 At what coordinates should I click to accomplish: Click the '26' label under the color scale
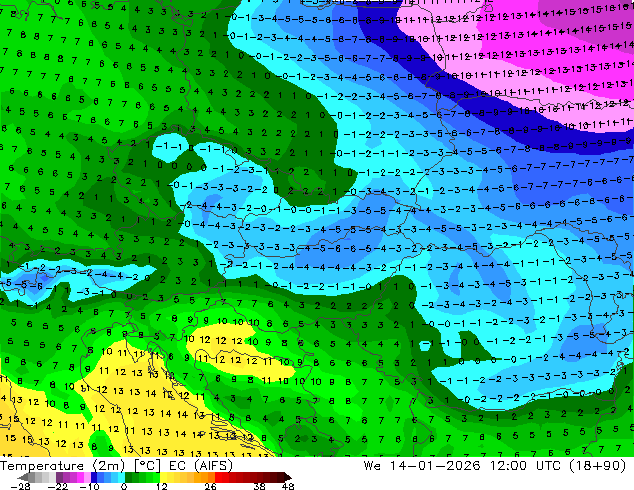210,486
